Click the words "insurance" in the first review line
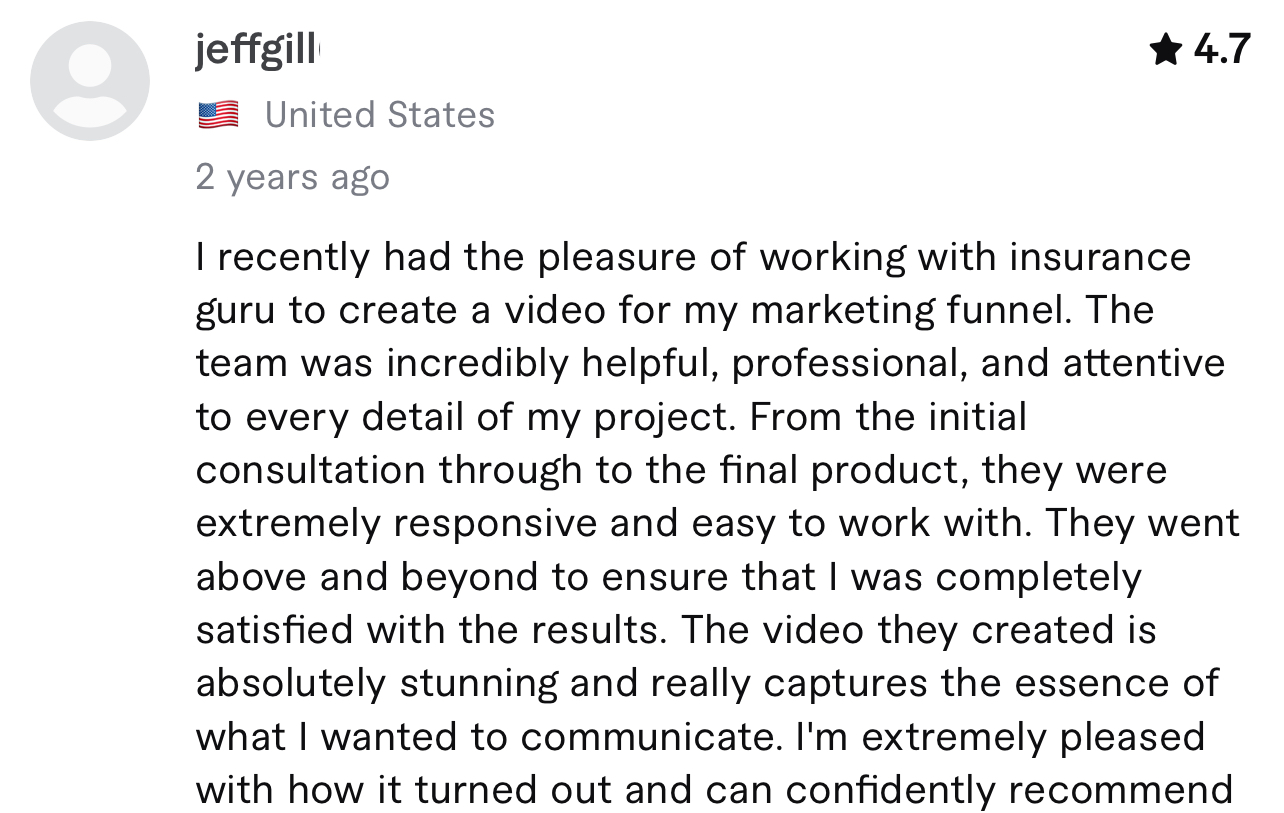The width and height of the screenshot is (1284, 813). point(1099,257)
